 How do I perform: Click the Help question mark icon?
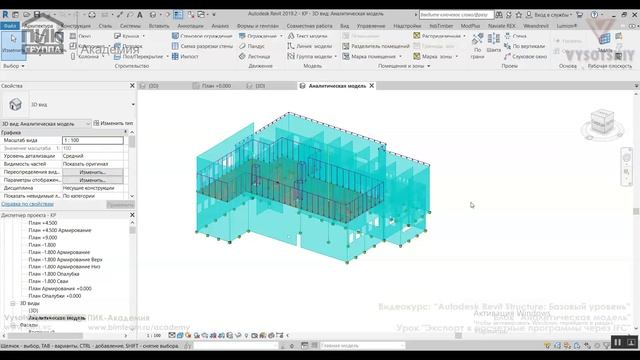(594, 15)
